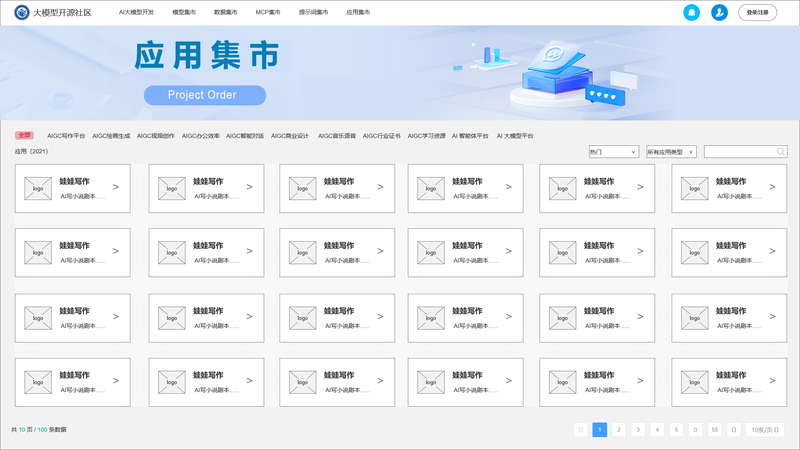The height and width of the screenshot is (450, 800).
Task: Select the 全部 category filter
Action: (24, 135)
